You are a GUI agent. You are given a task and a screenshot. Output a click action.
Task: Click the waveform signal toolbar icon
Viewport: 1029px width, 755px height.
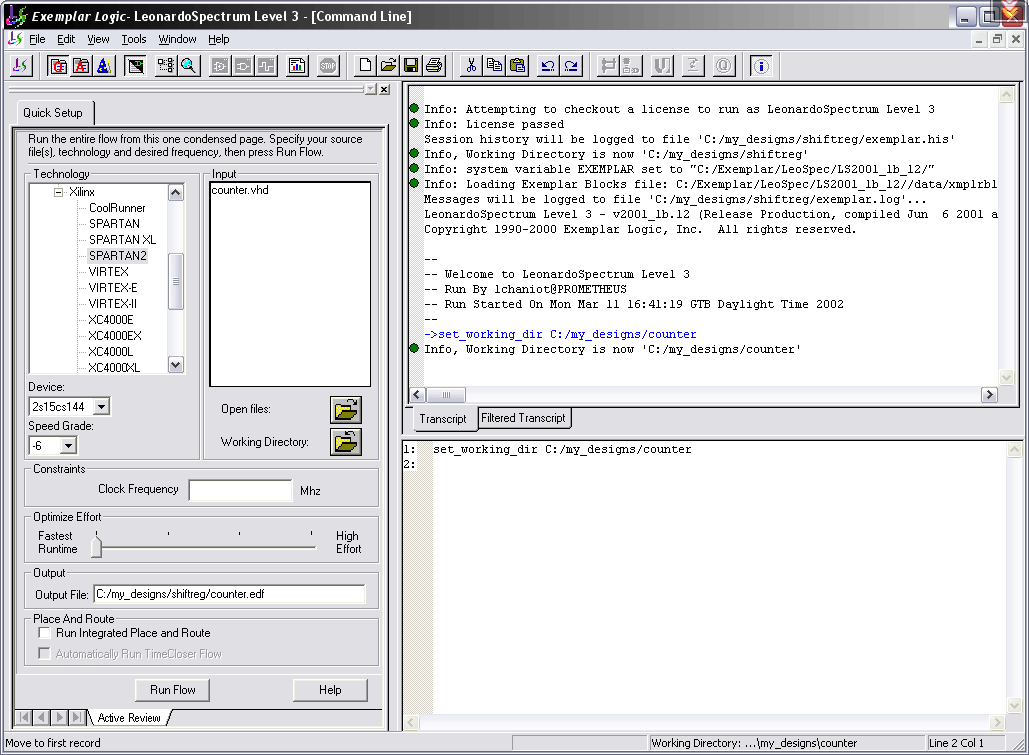(x=266, y=66)
